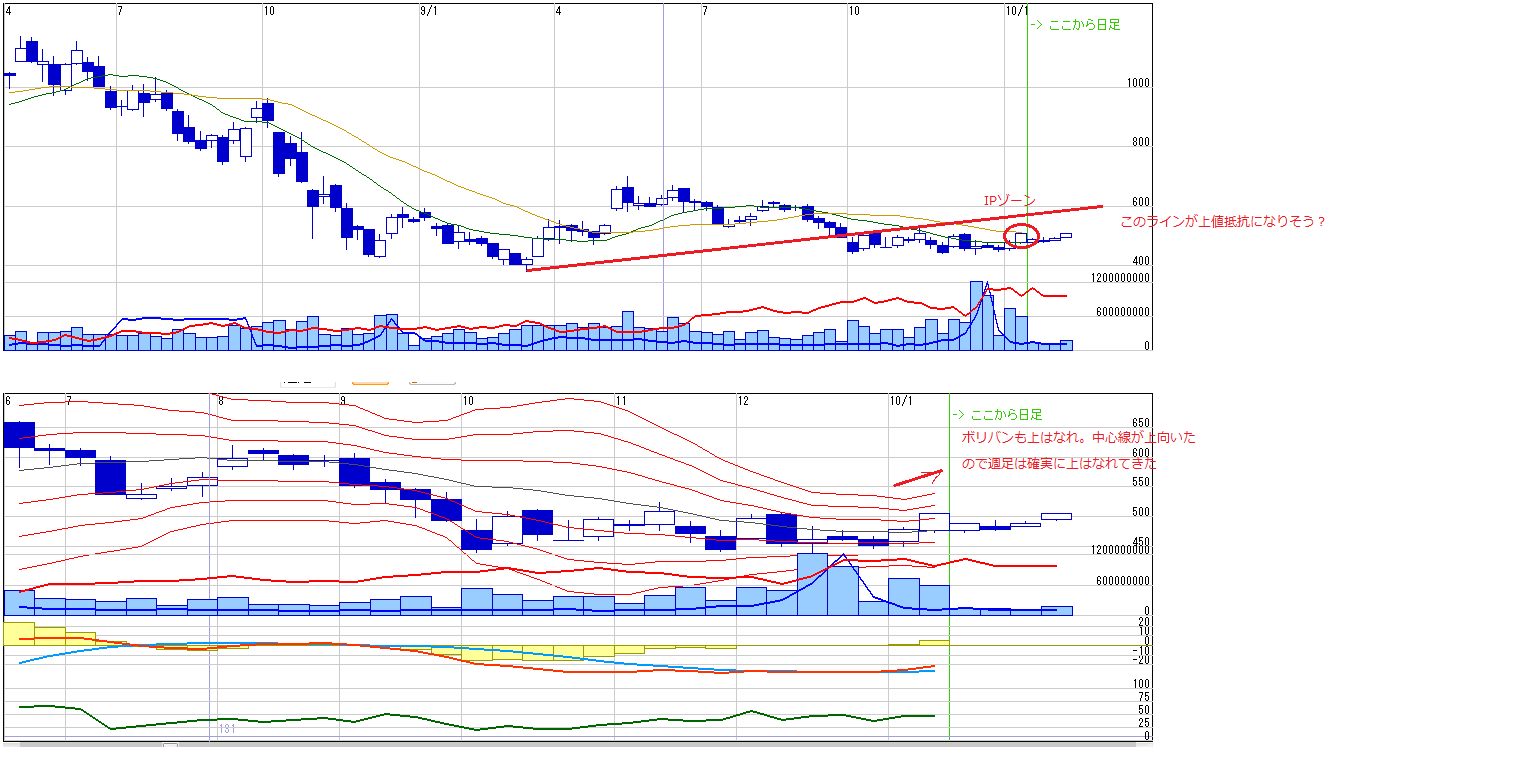
Task: Click the IPゾーン annotation label
Action: tap(1009, 201)
